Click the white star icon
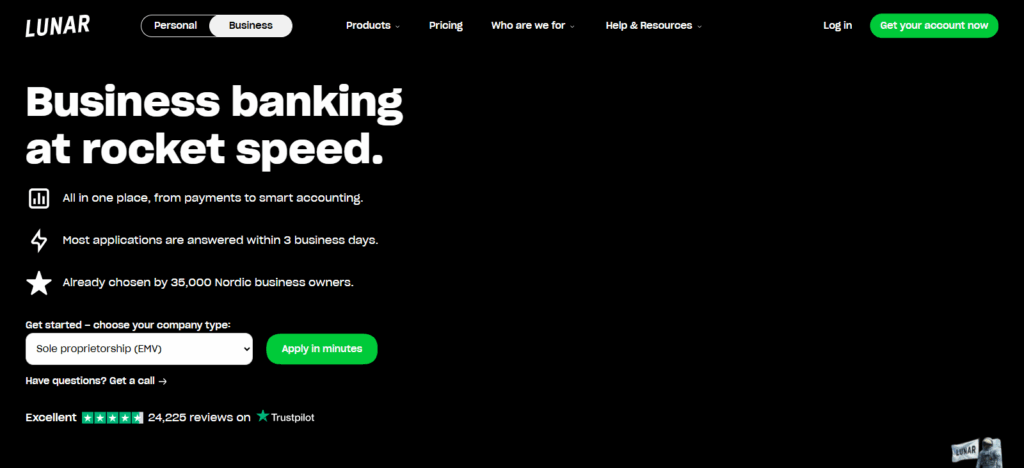Viewport: 1024px width, 468px height. tap(39, 283)
